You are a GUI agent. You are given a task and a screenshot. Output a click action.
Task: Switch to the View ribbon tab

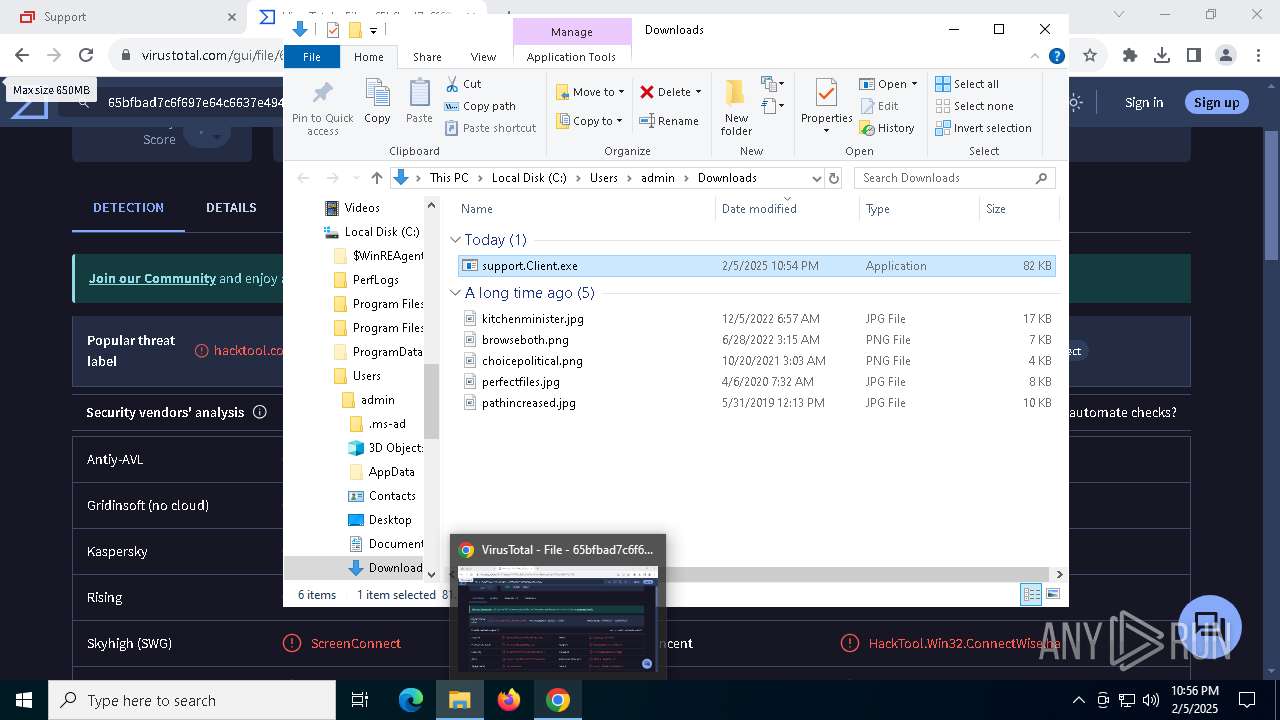483,57
